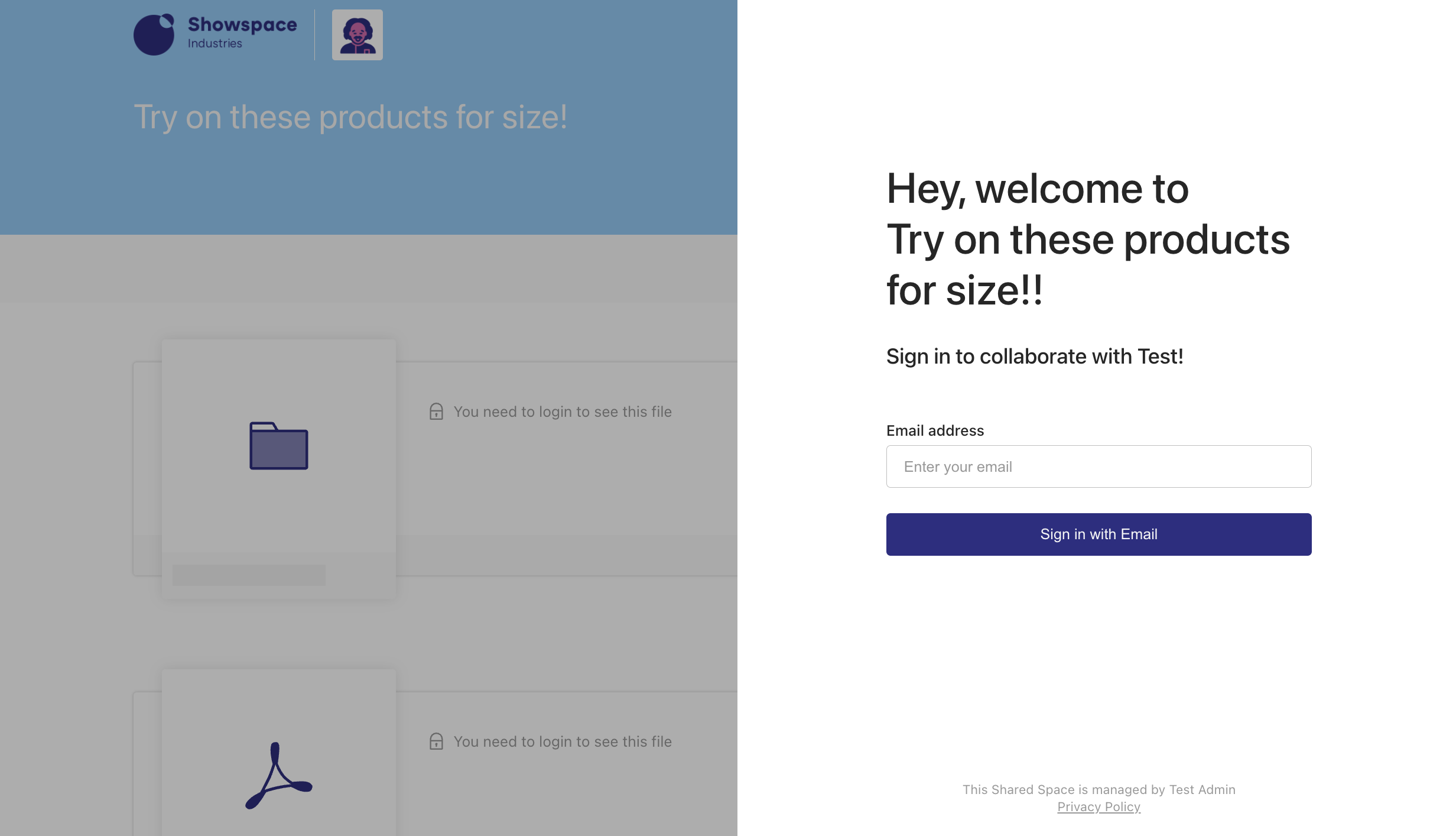Screen dimensions: 1456x836
Task: Click the folder icon on first card
Action: [279, 446]
